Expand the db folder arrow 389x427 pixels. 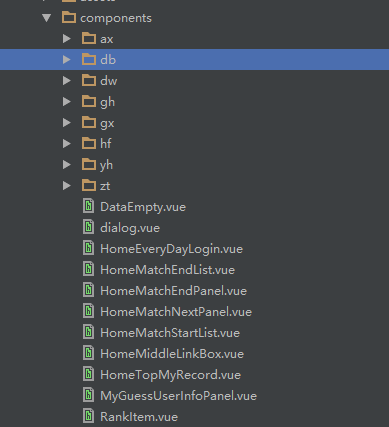pos(67,60)
